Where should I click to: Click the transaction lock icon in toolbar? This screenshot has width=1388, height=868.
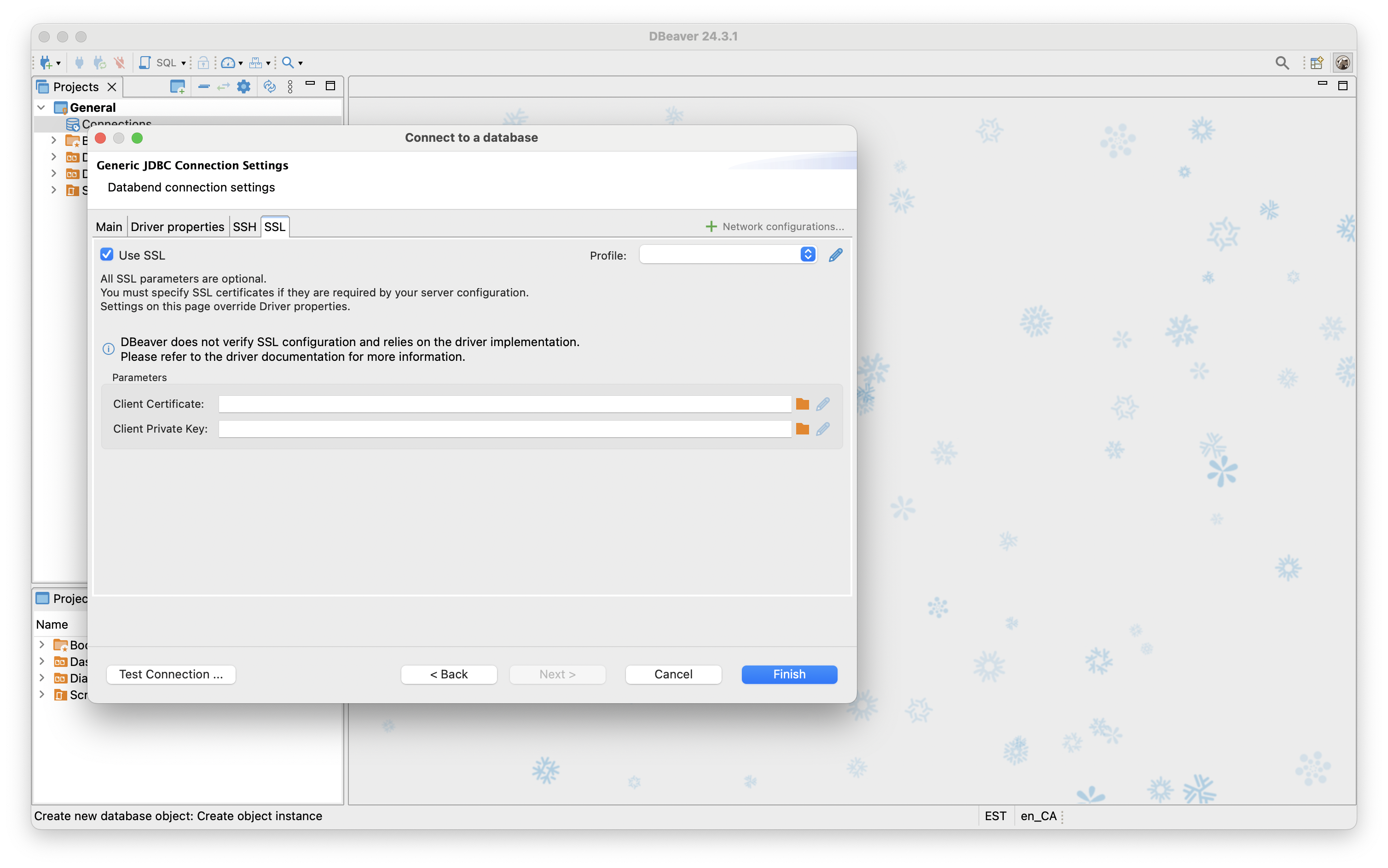(203, 63)
